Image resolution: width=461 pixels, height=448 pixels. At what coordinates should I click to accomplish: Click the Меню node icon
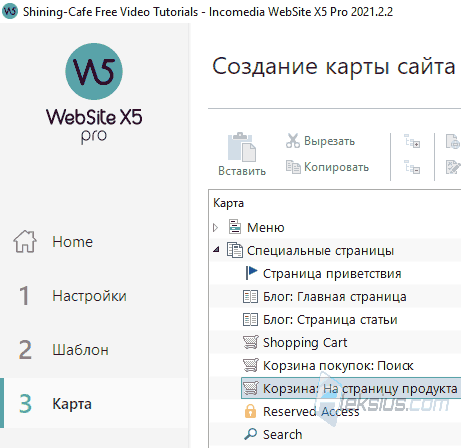click(x=235, y=227)
